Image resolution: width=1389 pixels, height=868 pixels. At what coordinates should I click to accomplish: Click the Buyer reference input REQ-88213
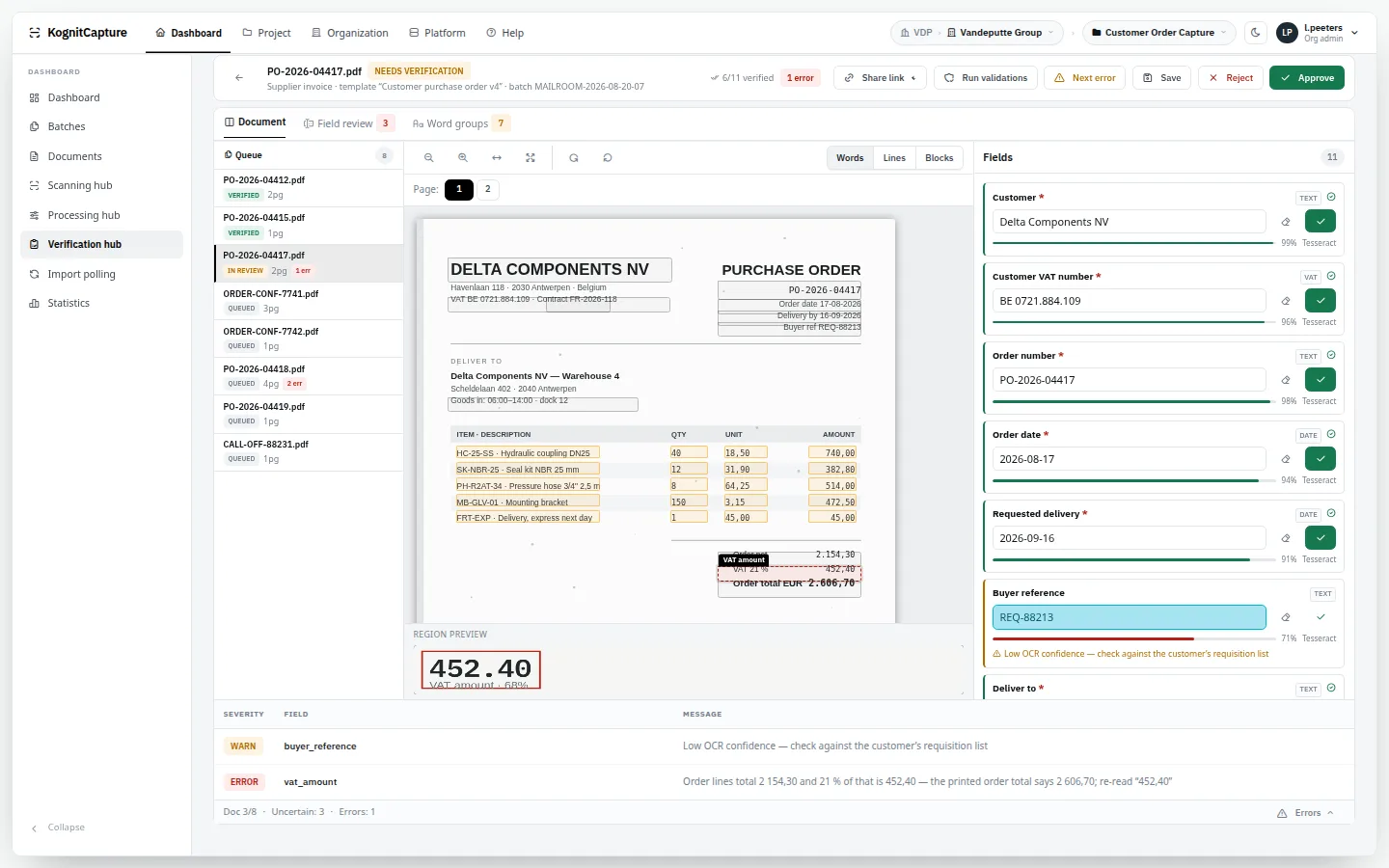pos(1129,617)
